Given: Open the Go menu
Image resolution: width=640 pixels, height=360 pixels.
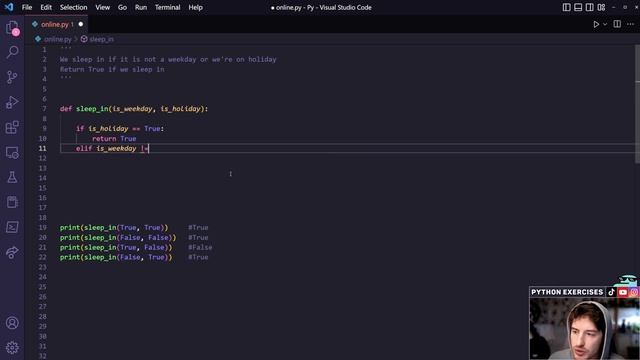Looking at the screenshot, I should (122, 7).
